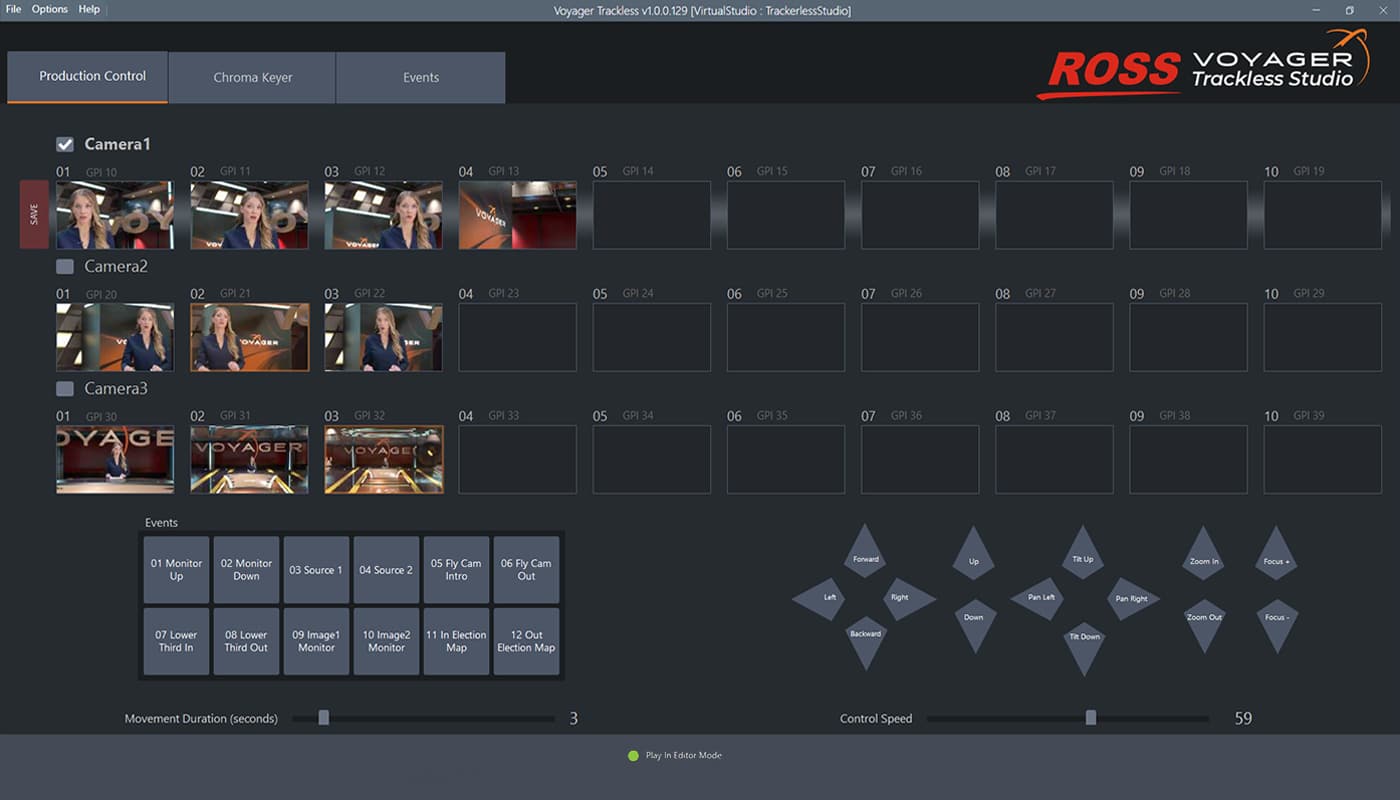
Task: Trigger event 08 Lower Third Out
Action: click(246, 641)
